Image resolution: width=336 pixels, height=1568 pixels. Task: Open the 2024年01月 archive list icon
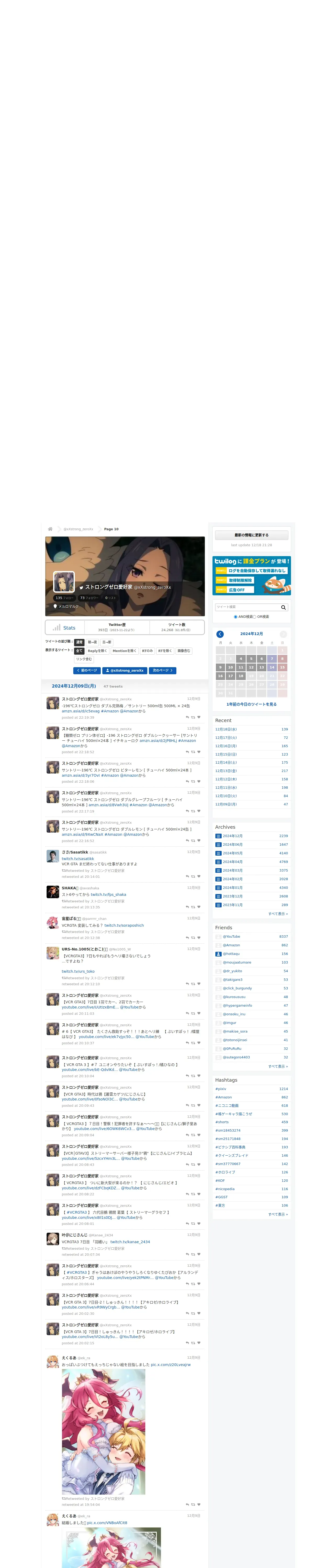pos(218,887)
